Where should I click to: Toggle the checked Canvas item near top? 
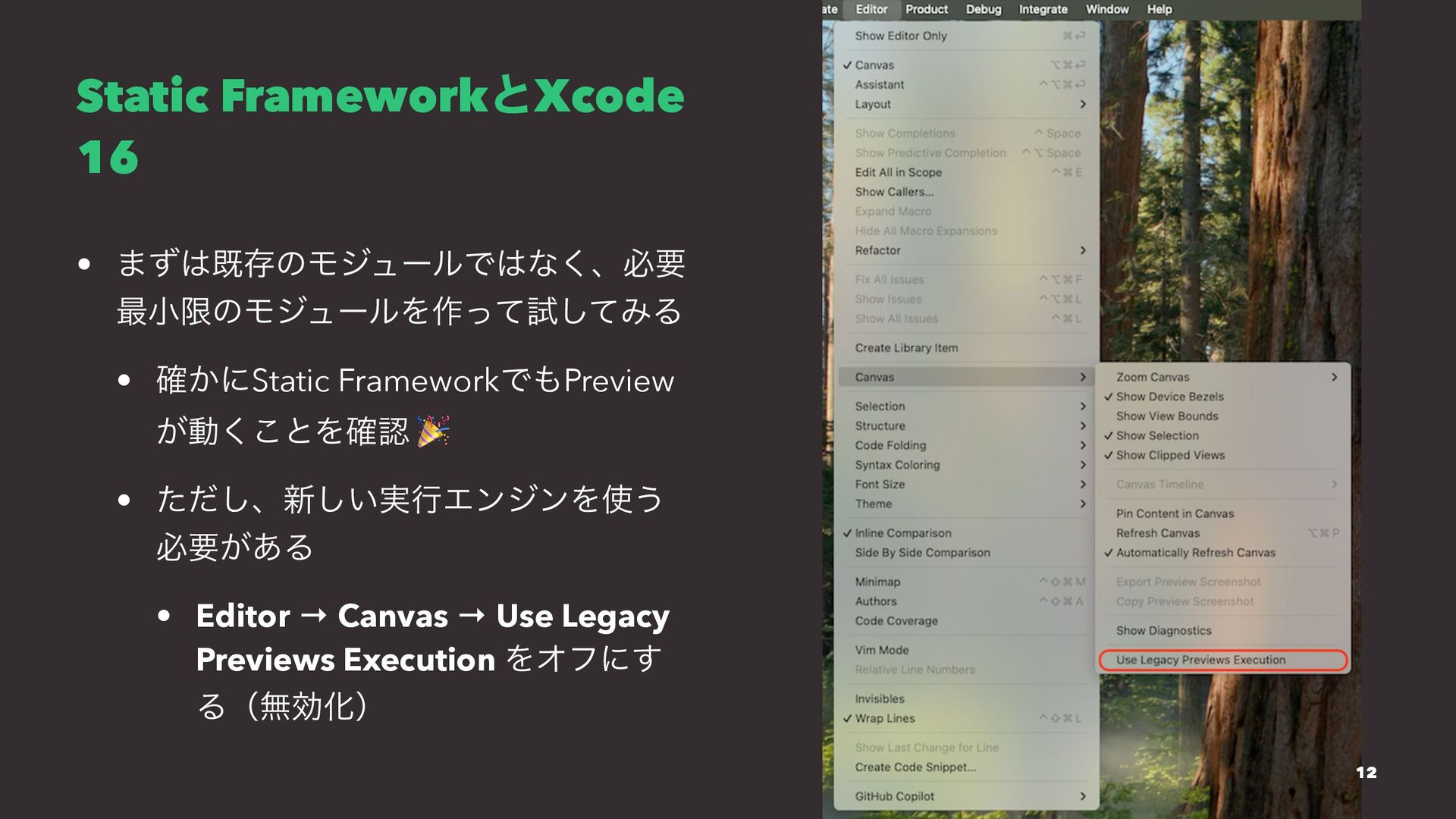pos(966,65)
